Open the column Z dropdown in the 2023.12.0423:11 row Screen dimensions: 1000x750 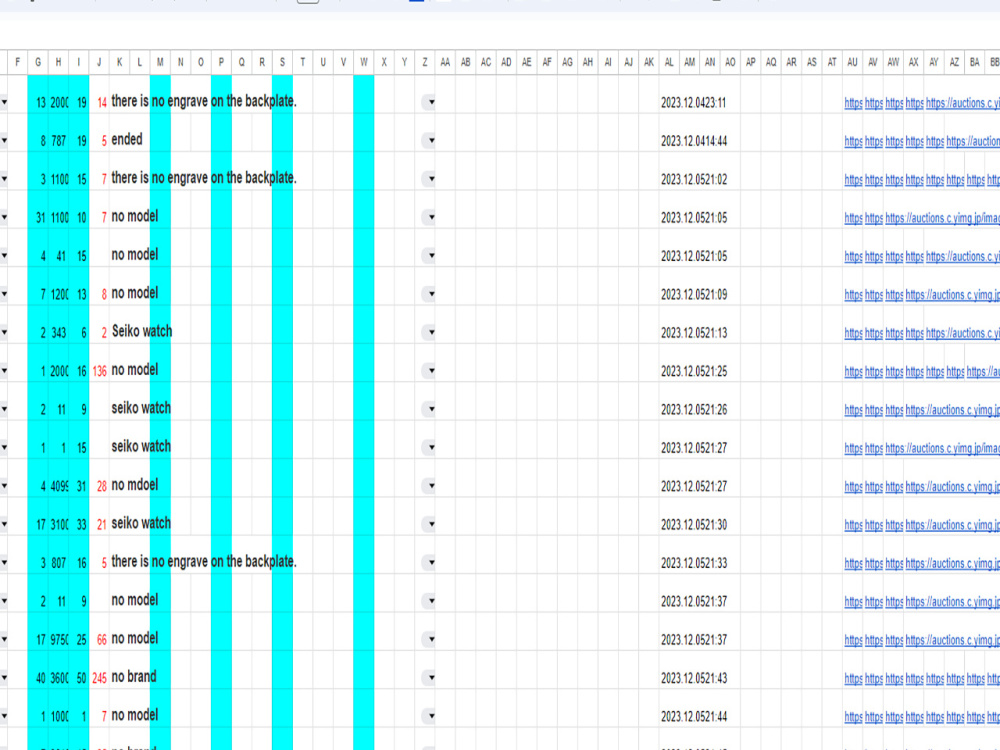[x=429, y=102]
